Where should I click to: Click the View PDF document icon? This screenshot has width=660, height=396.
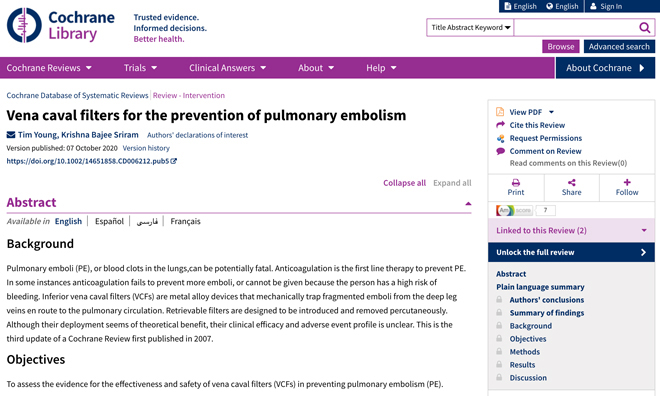(x=500, y=112)
